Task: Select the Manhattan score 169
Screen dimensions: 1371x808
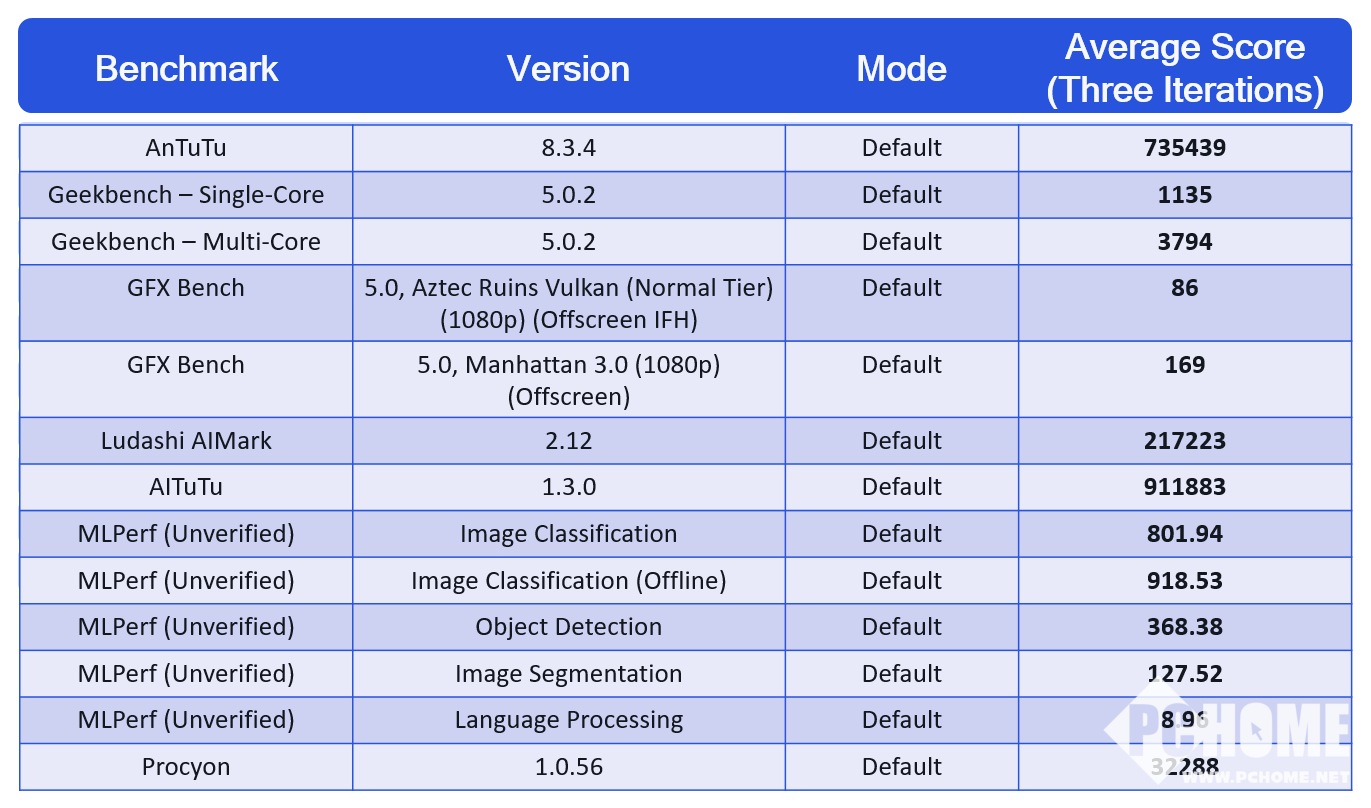Action: click(1185, 365)
